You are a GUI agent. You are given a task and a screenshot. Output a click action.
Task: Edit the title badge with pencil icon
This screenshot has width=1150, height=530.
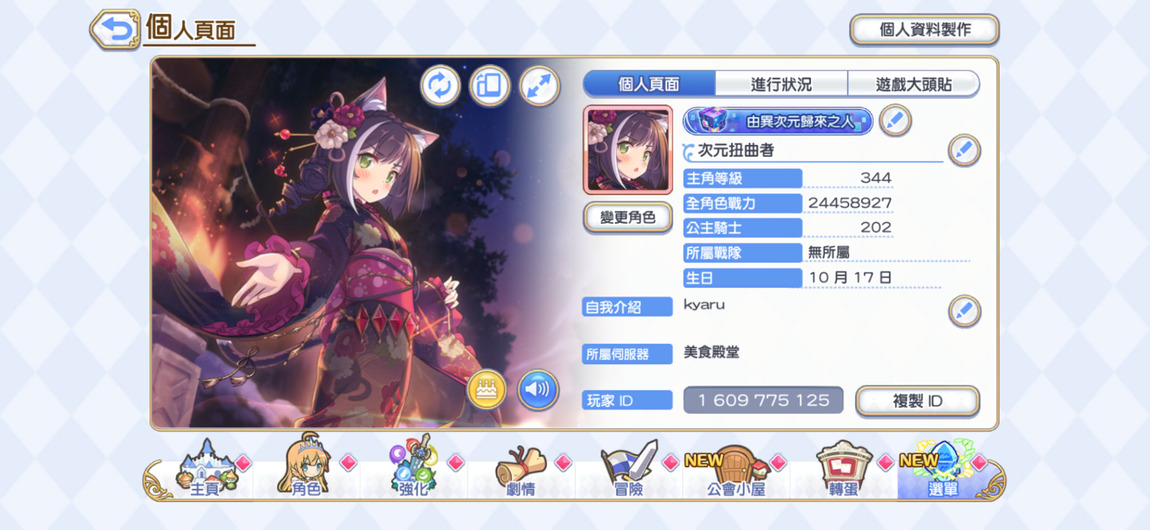895,120
